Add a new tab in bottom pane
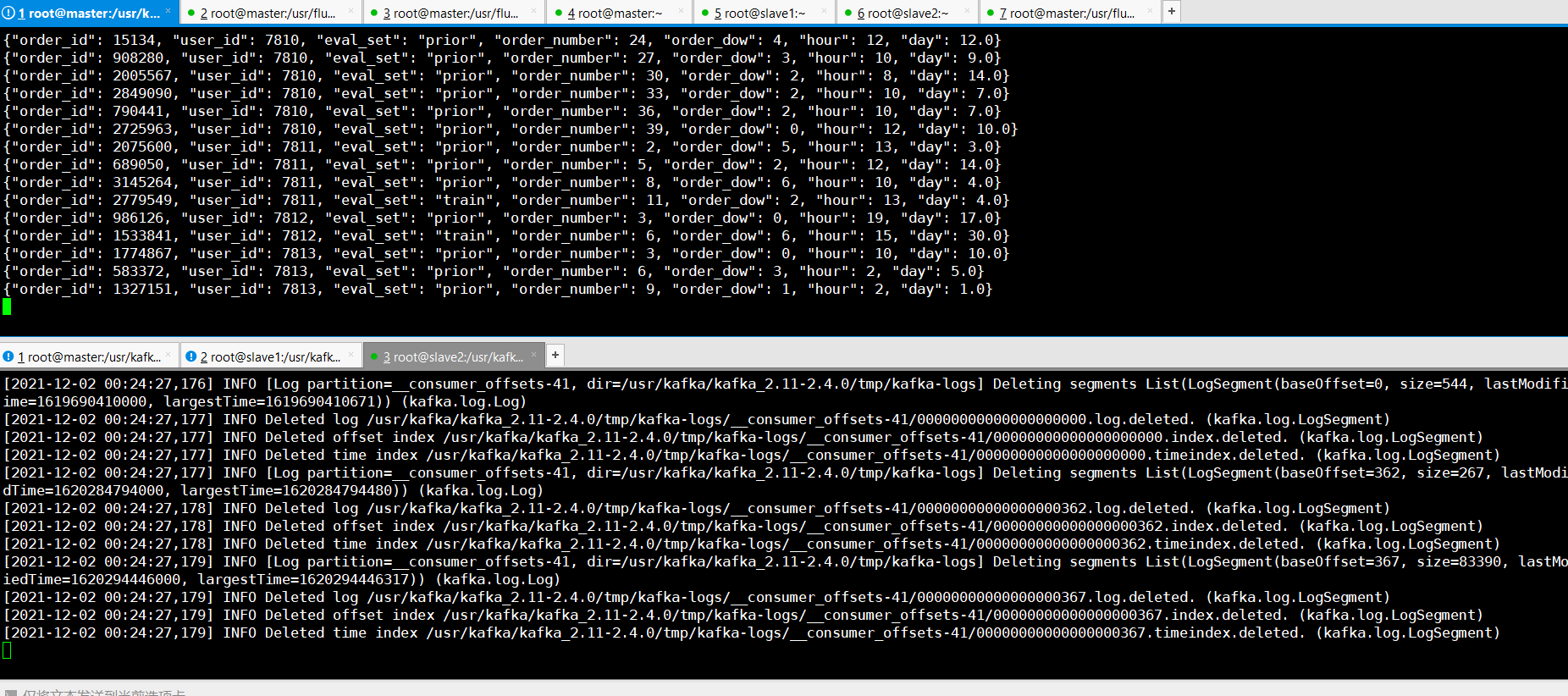1568x696 pixels. 555,355
